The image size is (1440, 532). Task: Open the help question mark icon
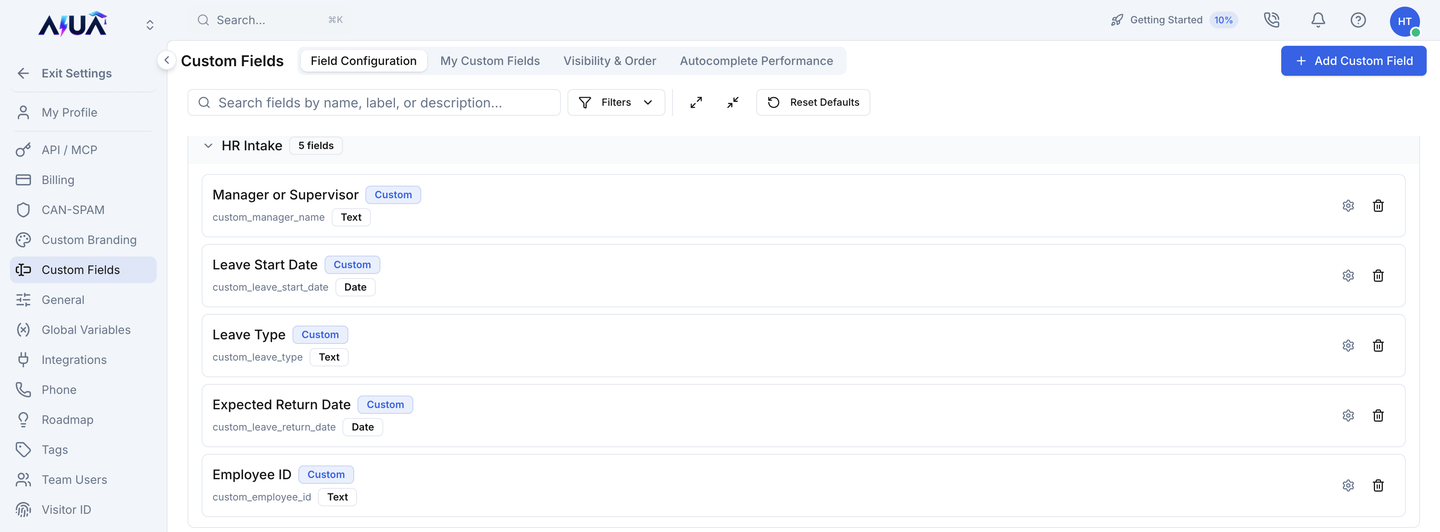pos(1358,20)
